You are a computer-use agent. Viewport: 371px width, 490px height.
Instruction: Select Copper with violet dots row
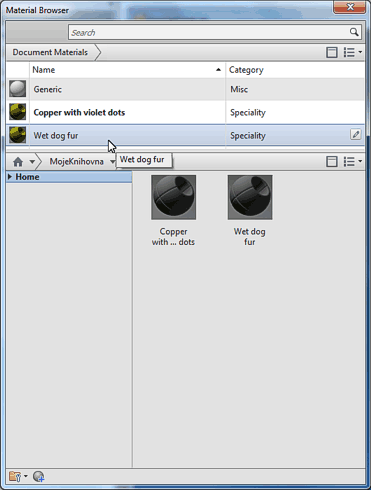coord(185,112)
